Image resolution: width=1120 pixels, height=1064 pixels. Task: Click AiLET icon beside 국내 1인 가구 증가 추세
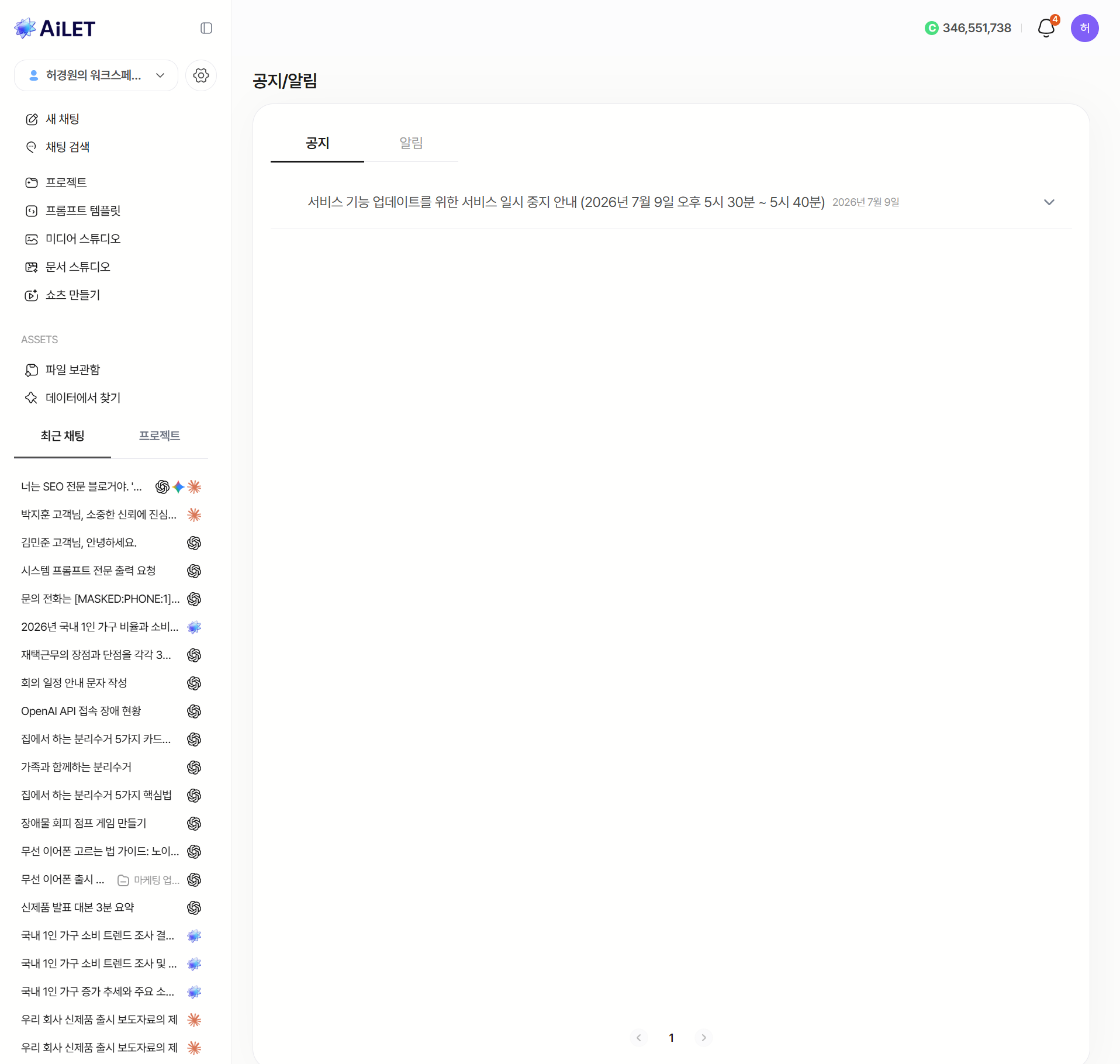[x=194, y=992]
